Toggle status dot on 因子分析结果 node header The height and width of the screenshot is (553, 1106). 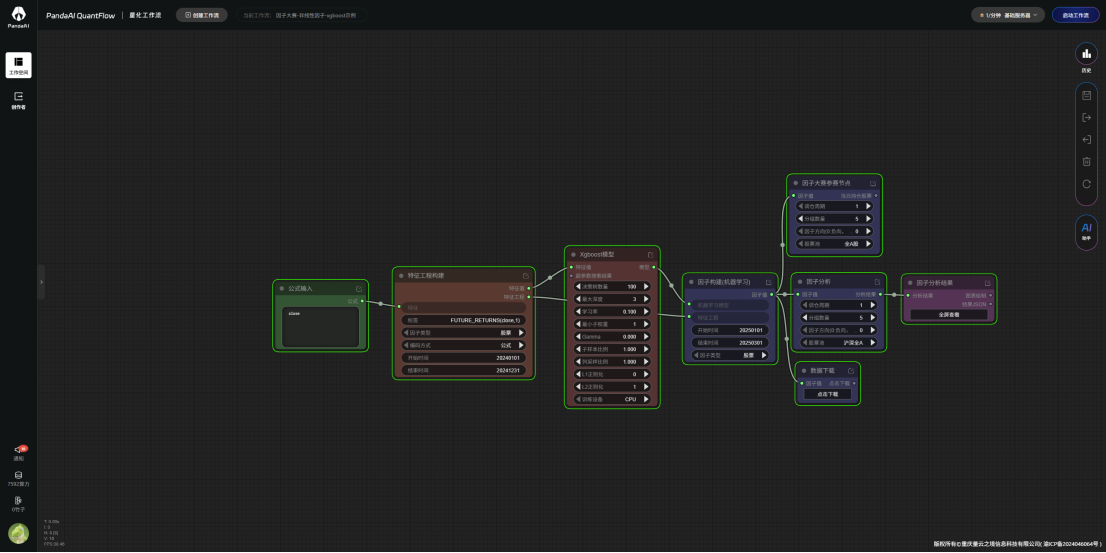pos(911,283)
